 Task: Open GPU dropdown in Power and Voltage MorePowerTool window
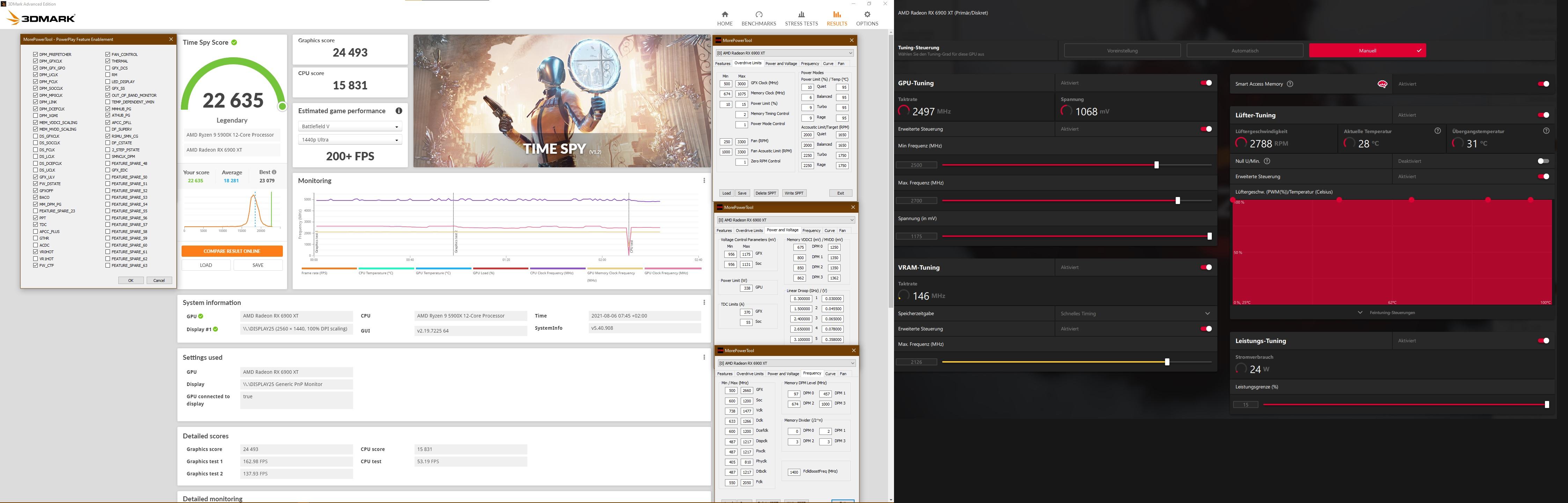tap(786, 220)
